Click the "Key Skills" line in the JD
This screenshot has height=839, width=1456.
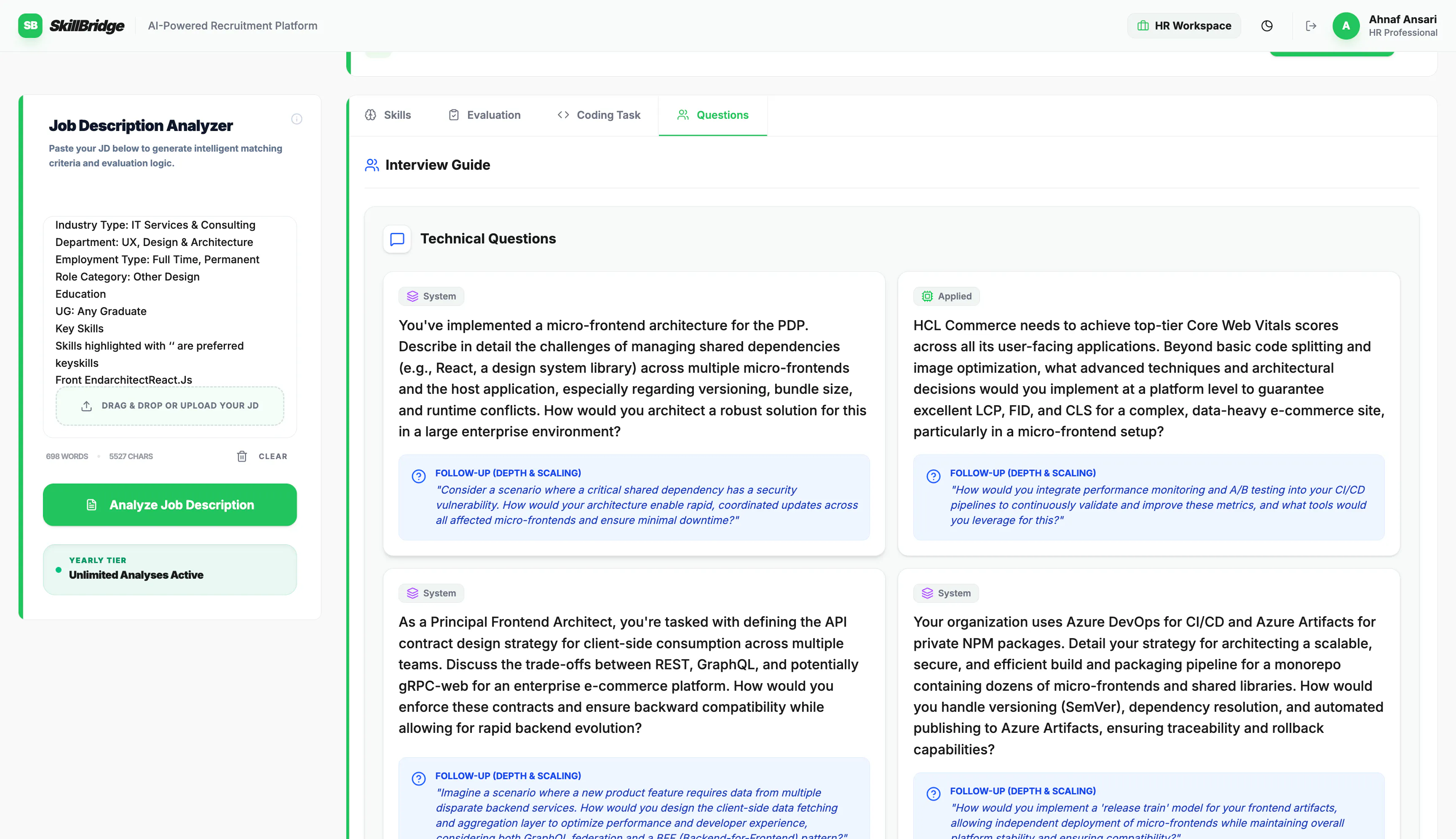[80, 329]
